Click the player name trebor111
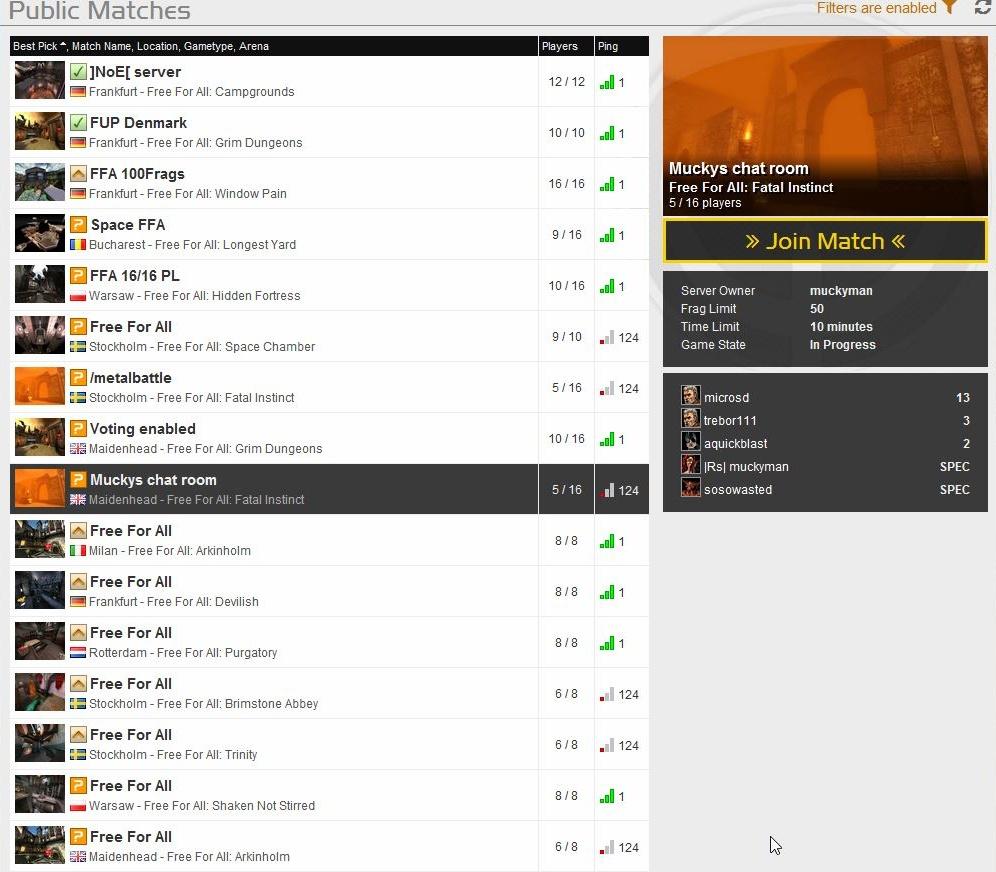Screen dimensions: 996x872 click(x=730, y=420)
